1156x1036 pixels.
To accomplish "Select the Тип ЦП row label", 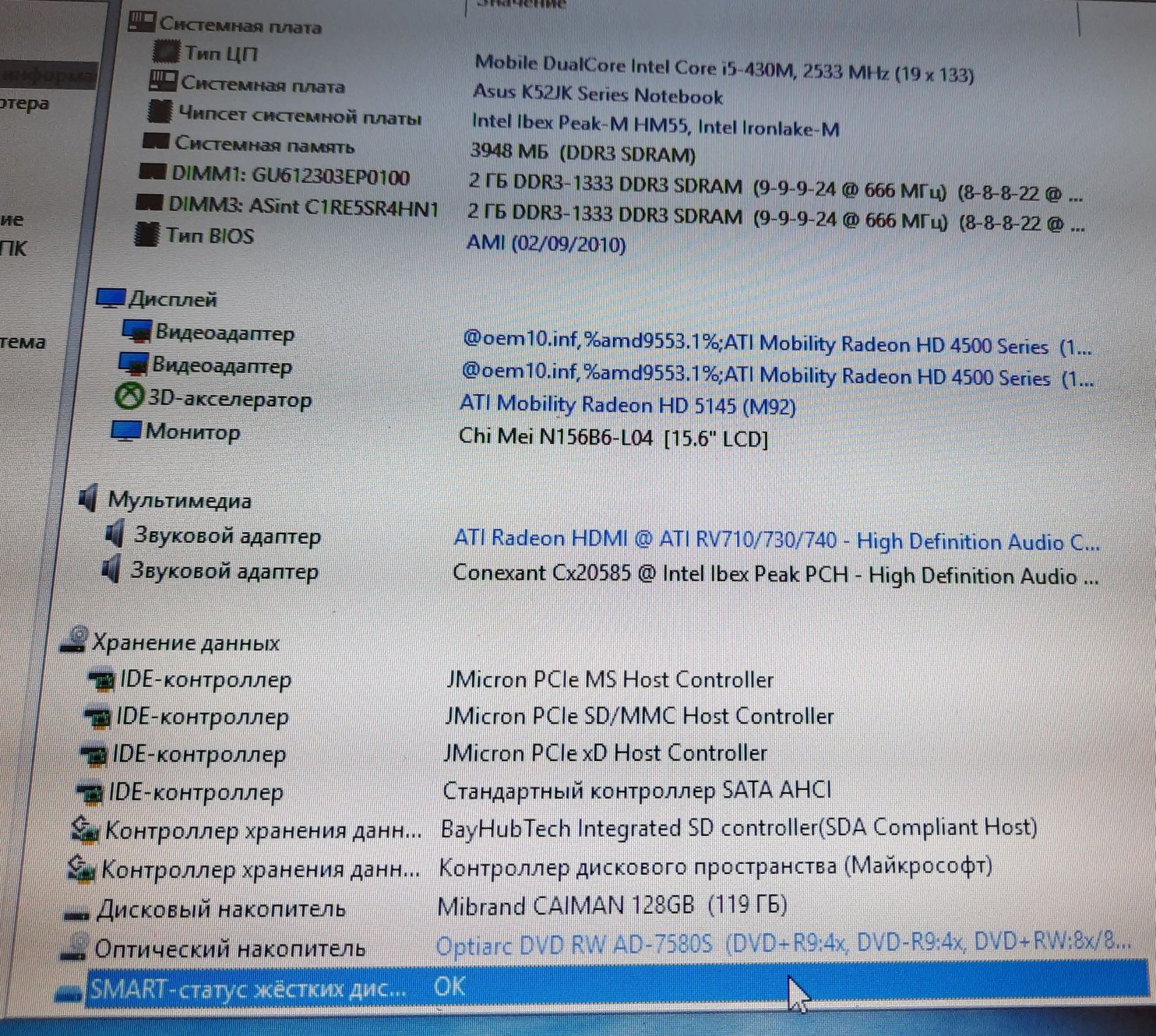I will coord(221,53).
